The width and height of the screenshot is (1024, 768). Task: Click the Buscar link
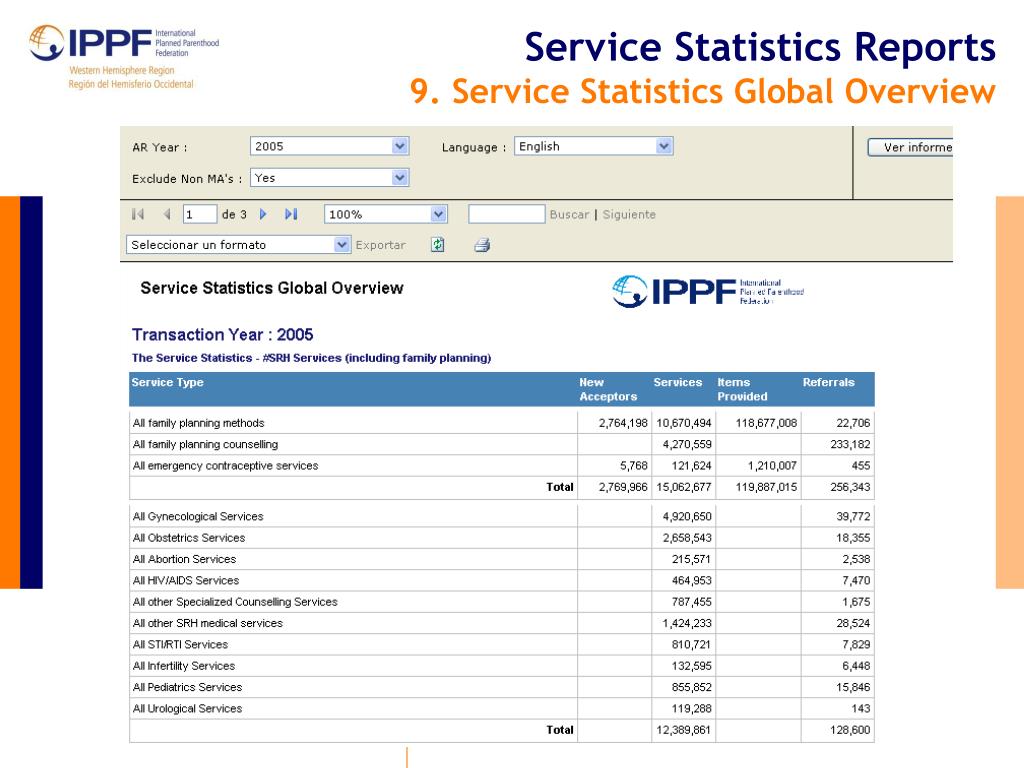pyautogui.click(x=569, y=214)
